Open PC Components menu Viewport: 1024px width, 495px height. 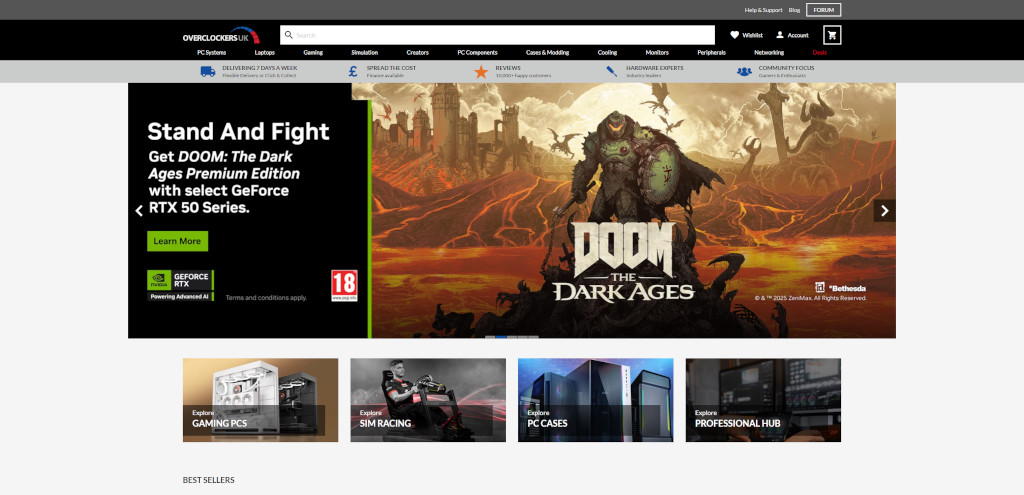tap(477, 52)
